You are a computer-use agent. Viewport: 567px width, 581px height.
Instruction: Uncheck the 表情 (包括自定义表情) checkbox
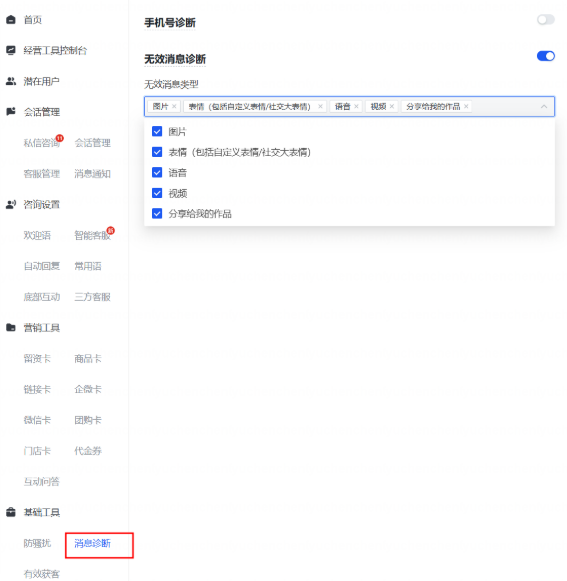click(x=157, y=152)
